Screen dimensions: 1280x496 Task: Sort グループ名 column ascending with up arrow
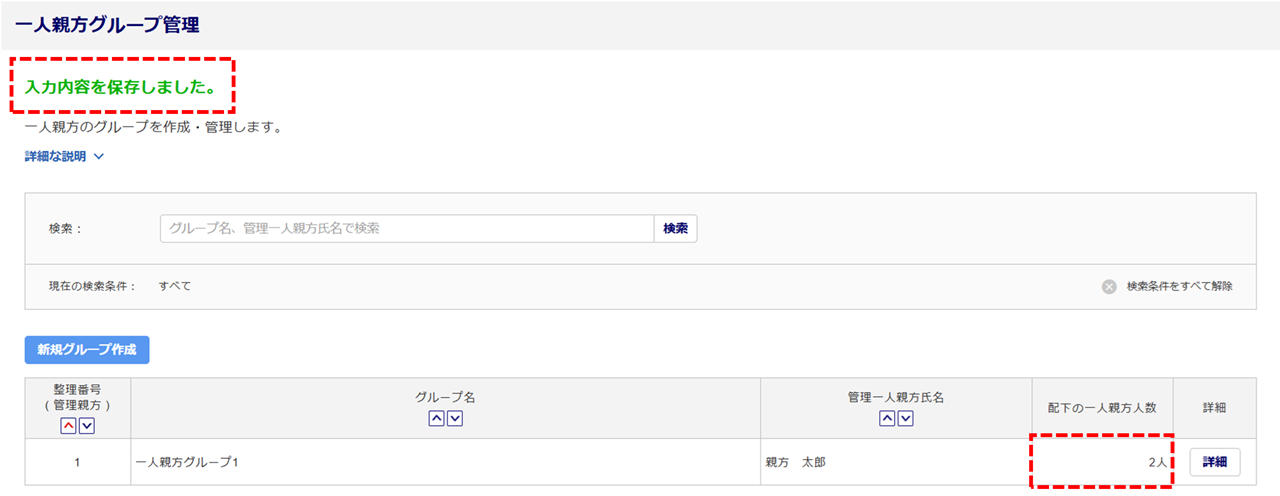[x=436, y=418]
